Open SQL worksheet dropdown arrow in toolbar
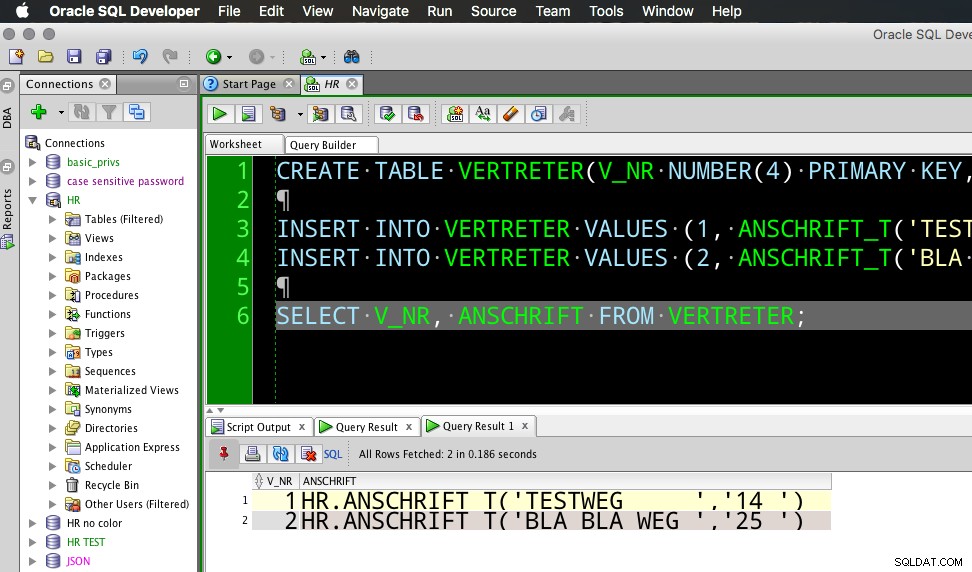The height and width of the screenshot is (572, 972). [x=324, y=58]
